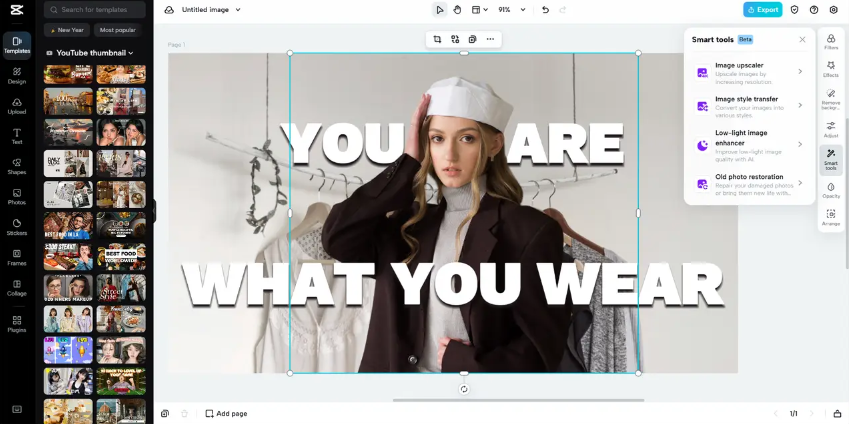Click the replace image icon in floating toolbar
Image resolution: width=849 pixels, height=424 pixels.
point(455,39)
